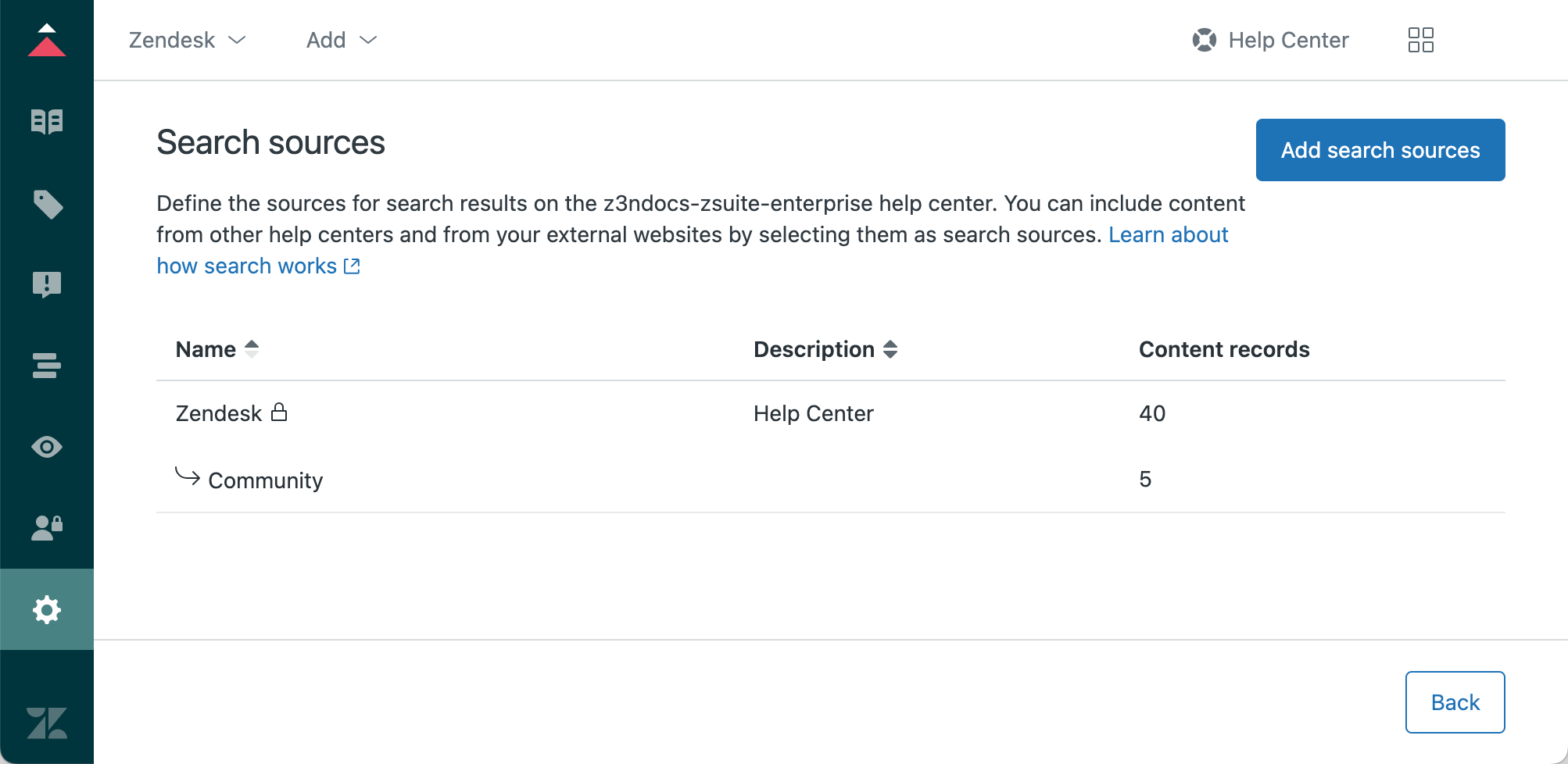Open the customize design eye icon

pyautogui.click(x=47, y=447)
